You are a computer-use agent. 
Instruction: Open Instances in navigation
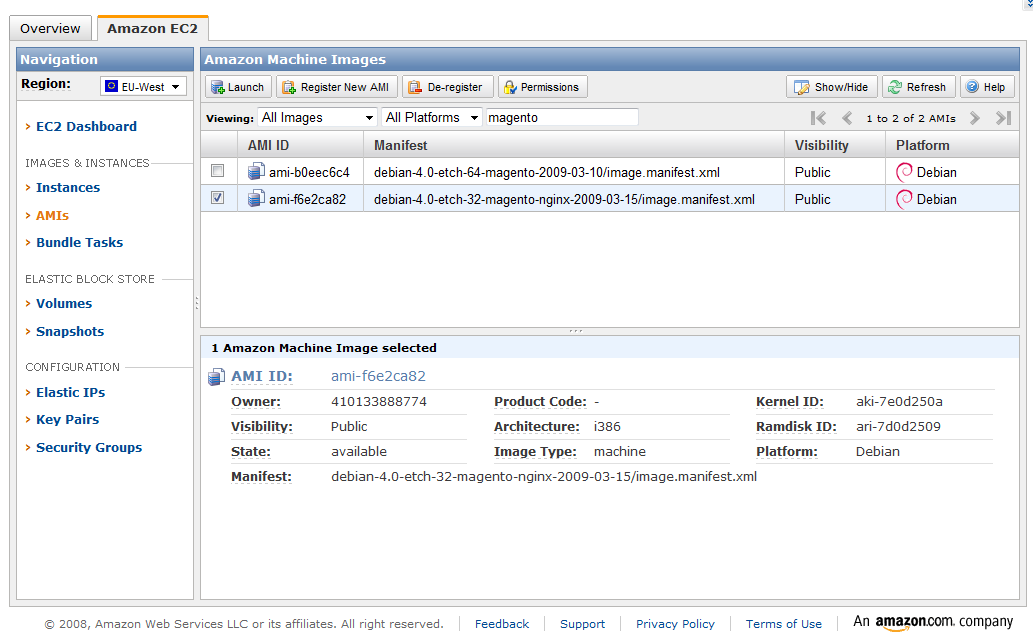pyautogui.click(x=68, y=188)
